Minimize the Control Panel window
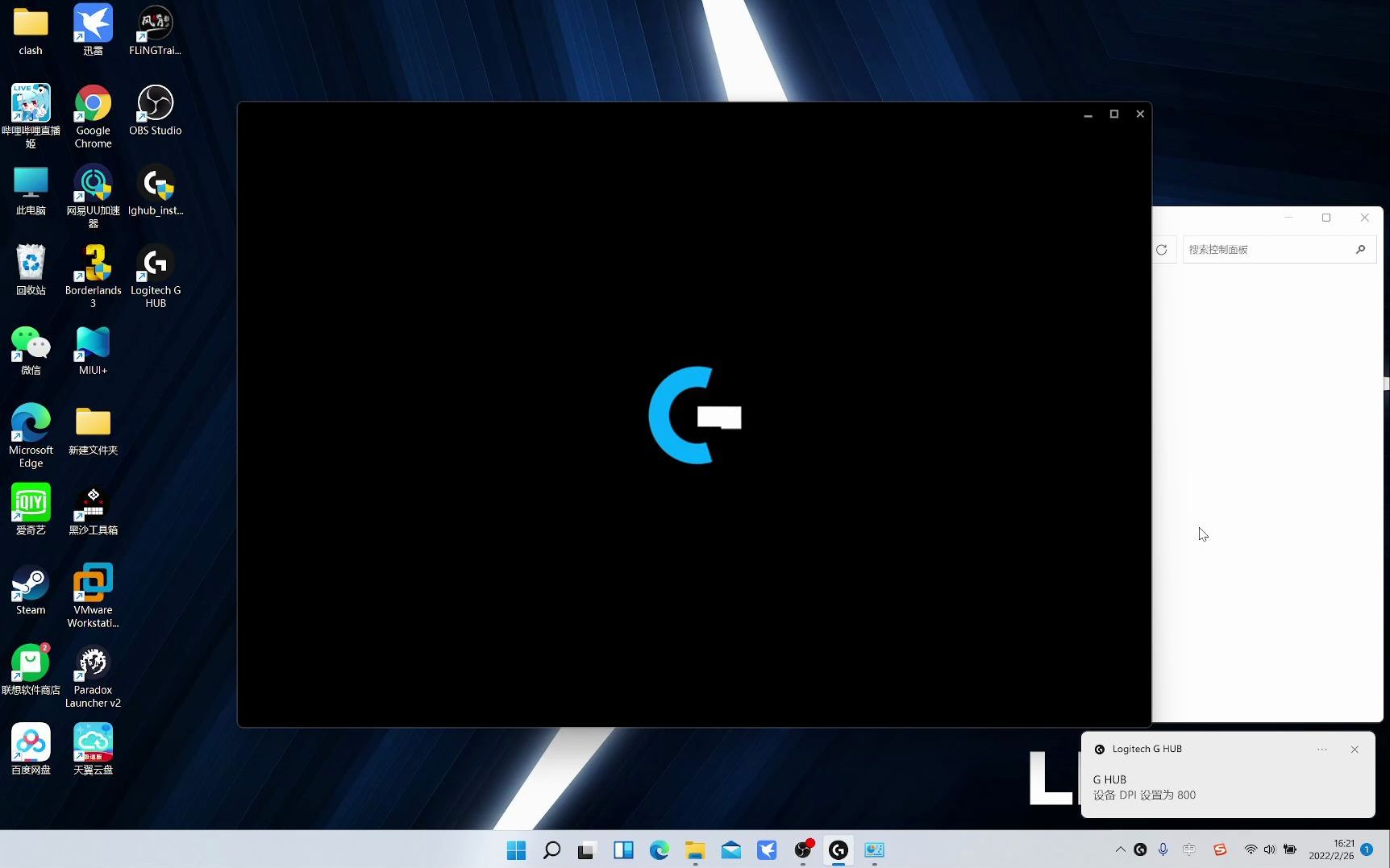This screenshot has width=1390, height=868. coord(1288,218)
